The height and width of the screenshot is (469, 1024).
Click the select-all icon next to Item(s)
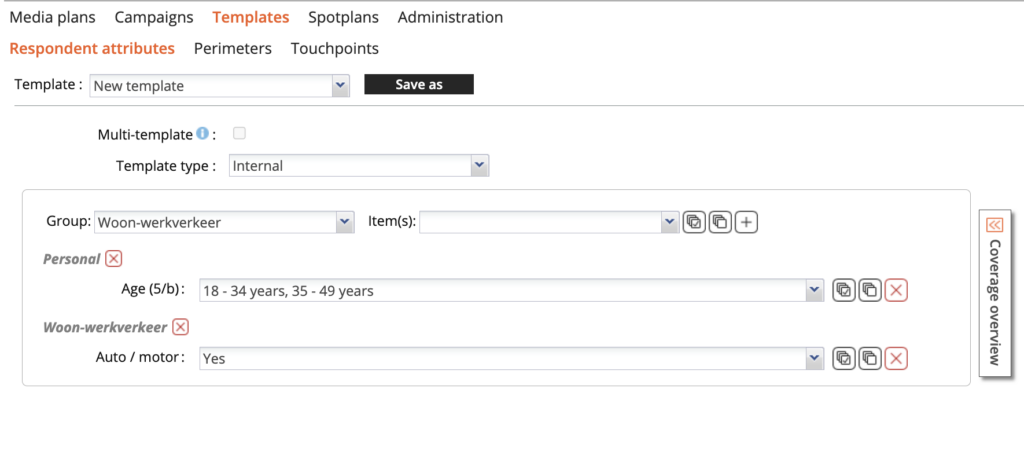695,222
